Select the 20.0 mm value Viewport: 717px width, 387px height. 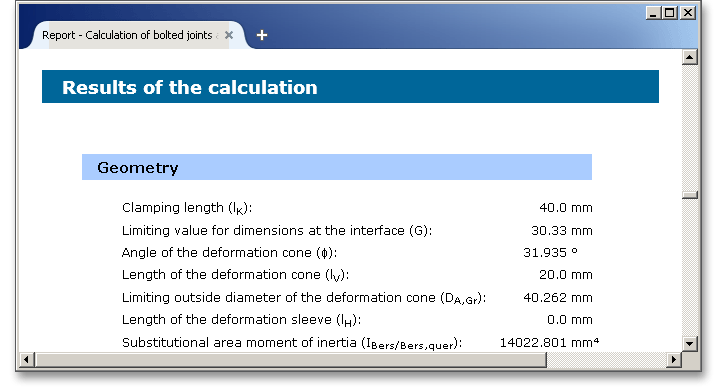tap(566, 274)
